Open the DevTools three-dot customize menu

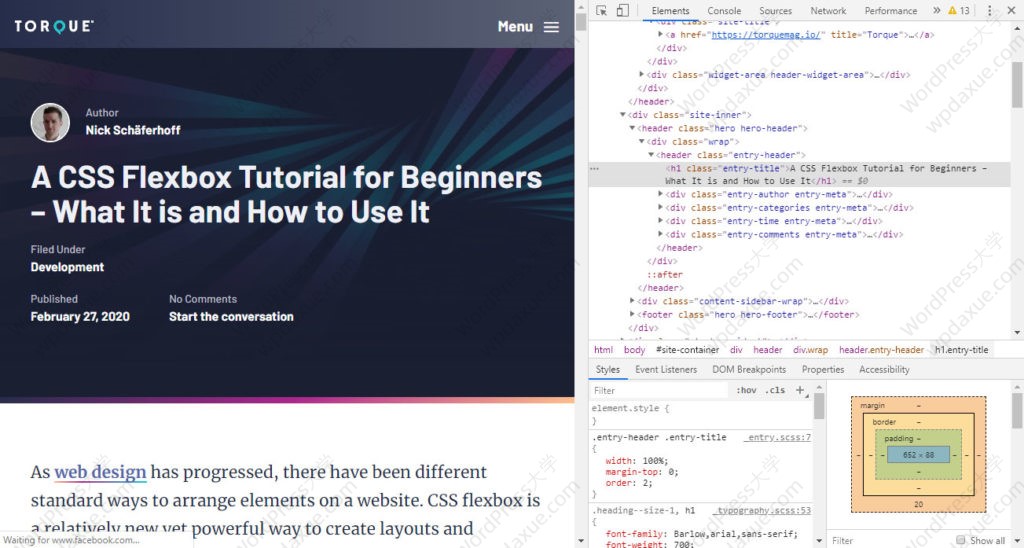(x=989, y=10)
